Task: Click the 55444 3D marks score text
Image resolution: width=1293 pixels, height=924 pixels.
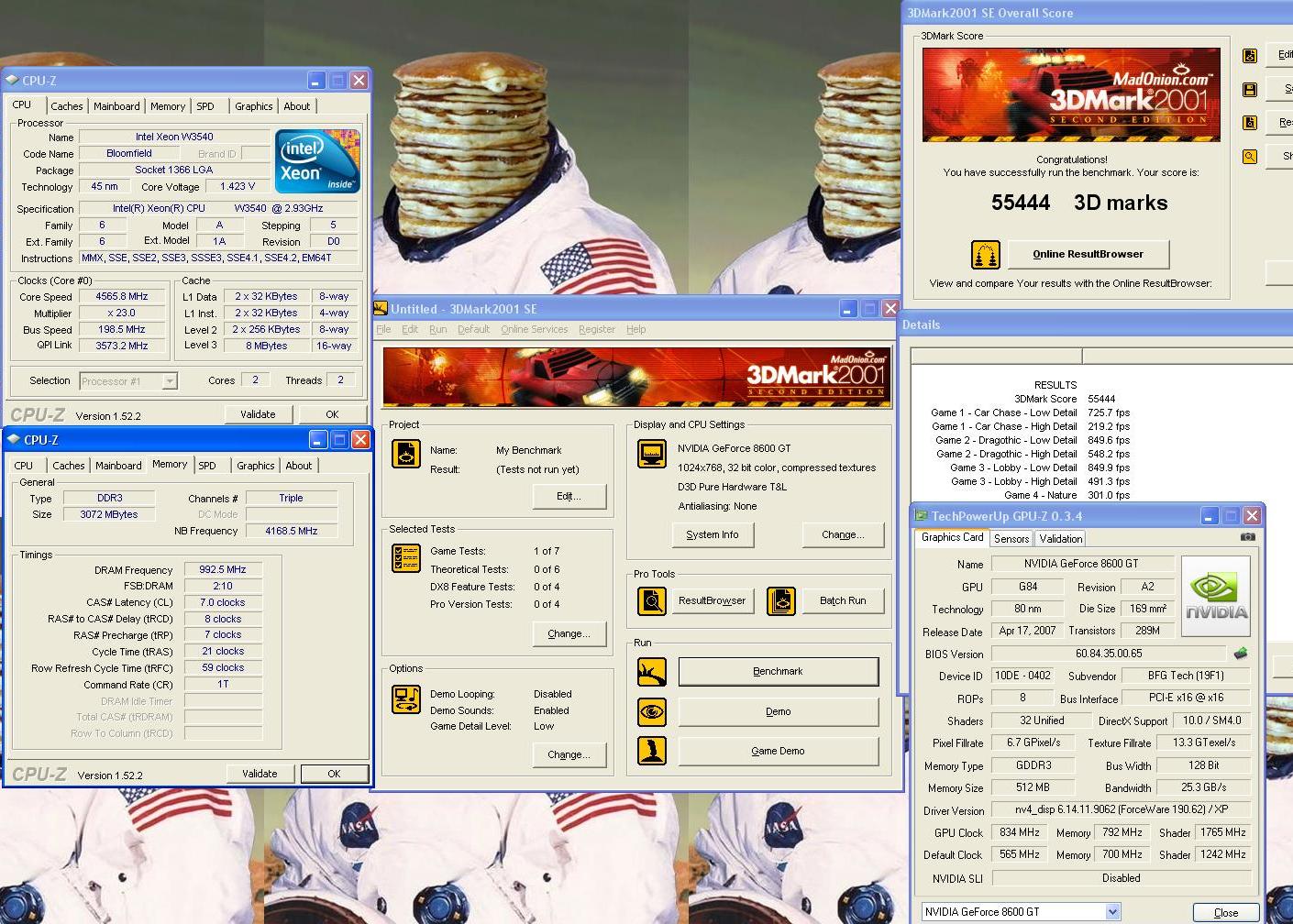Action: (x=1079, y=203)
